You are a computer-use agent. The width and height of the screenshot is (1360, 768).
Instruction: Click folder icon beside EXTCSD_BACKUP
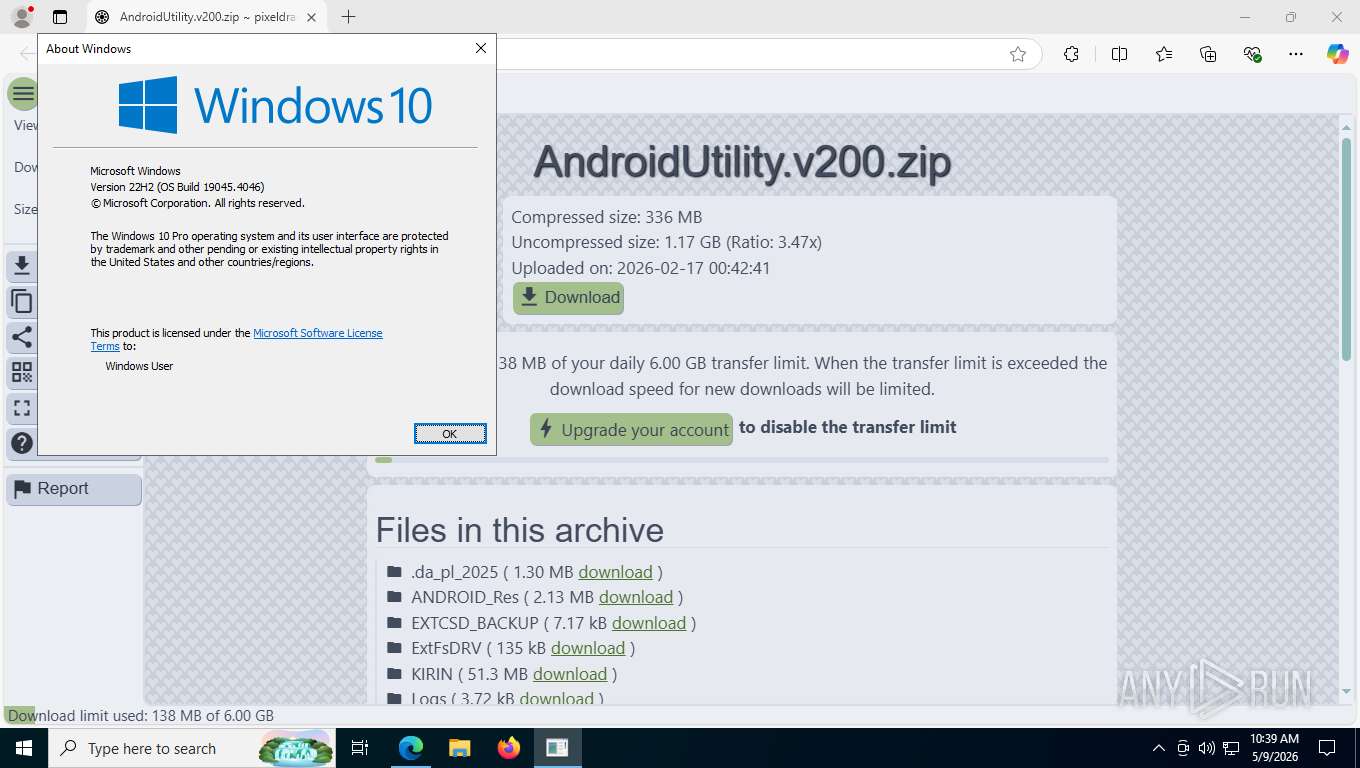[x=394, y=624]
